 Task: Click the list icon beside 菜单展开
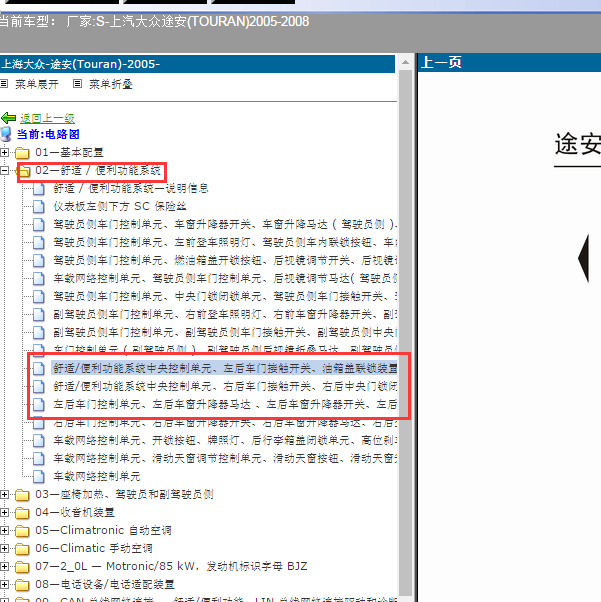coord(4,83)
